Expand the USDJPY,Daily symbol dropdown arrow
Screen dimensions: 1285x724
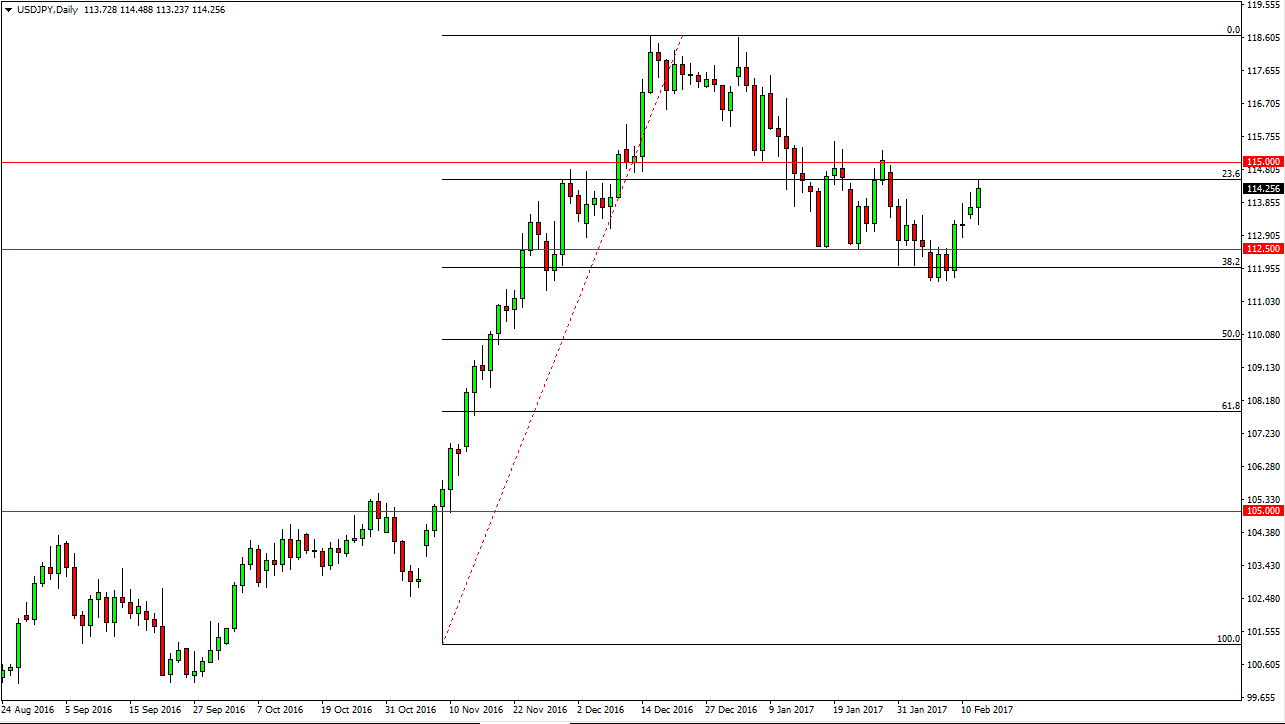point(8,8)
